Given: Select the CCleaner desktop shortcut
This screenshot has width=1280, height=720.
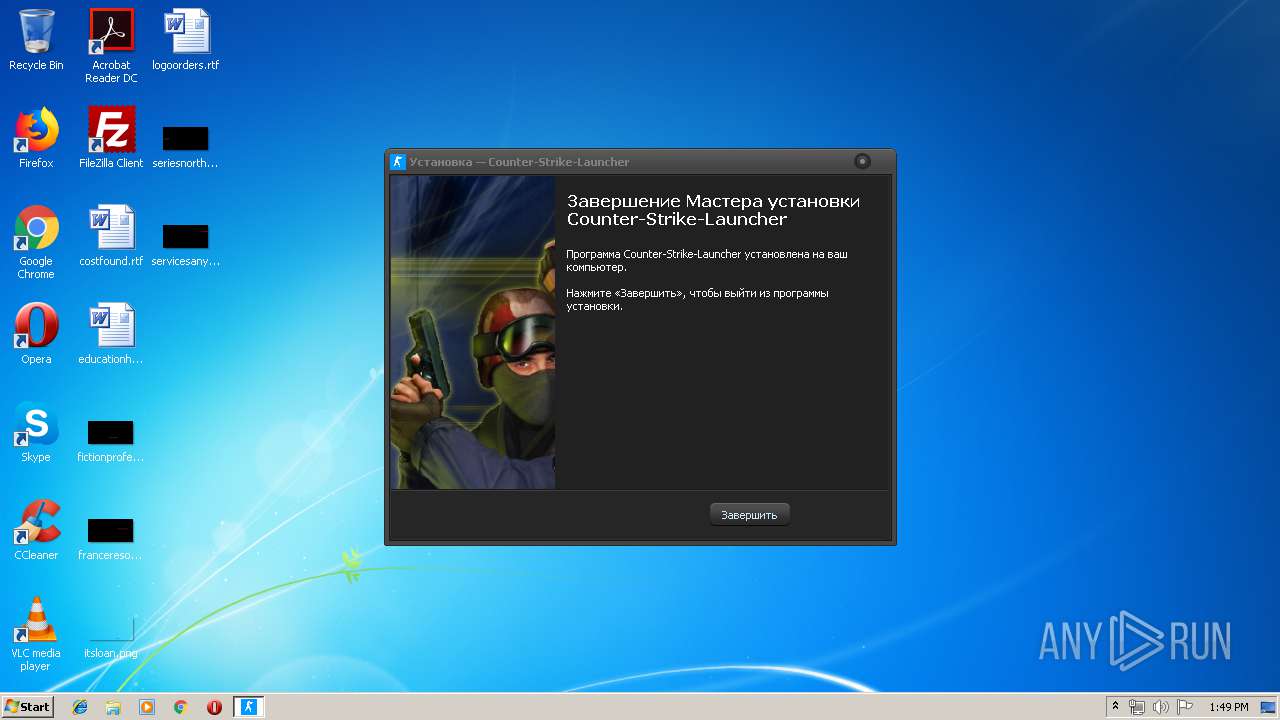Looking at the screenshot, I should click(36, 530).
